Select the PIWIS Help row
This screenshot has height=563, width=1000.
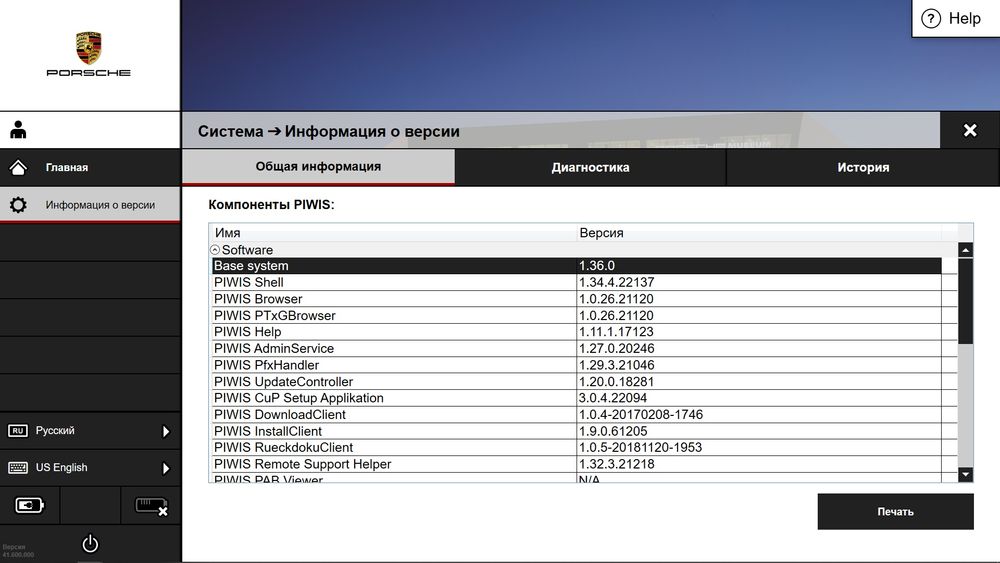coord(577,332)
